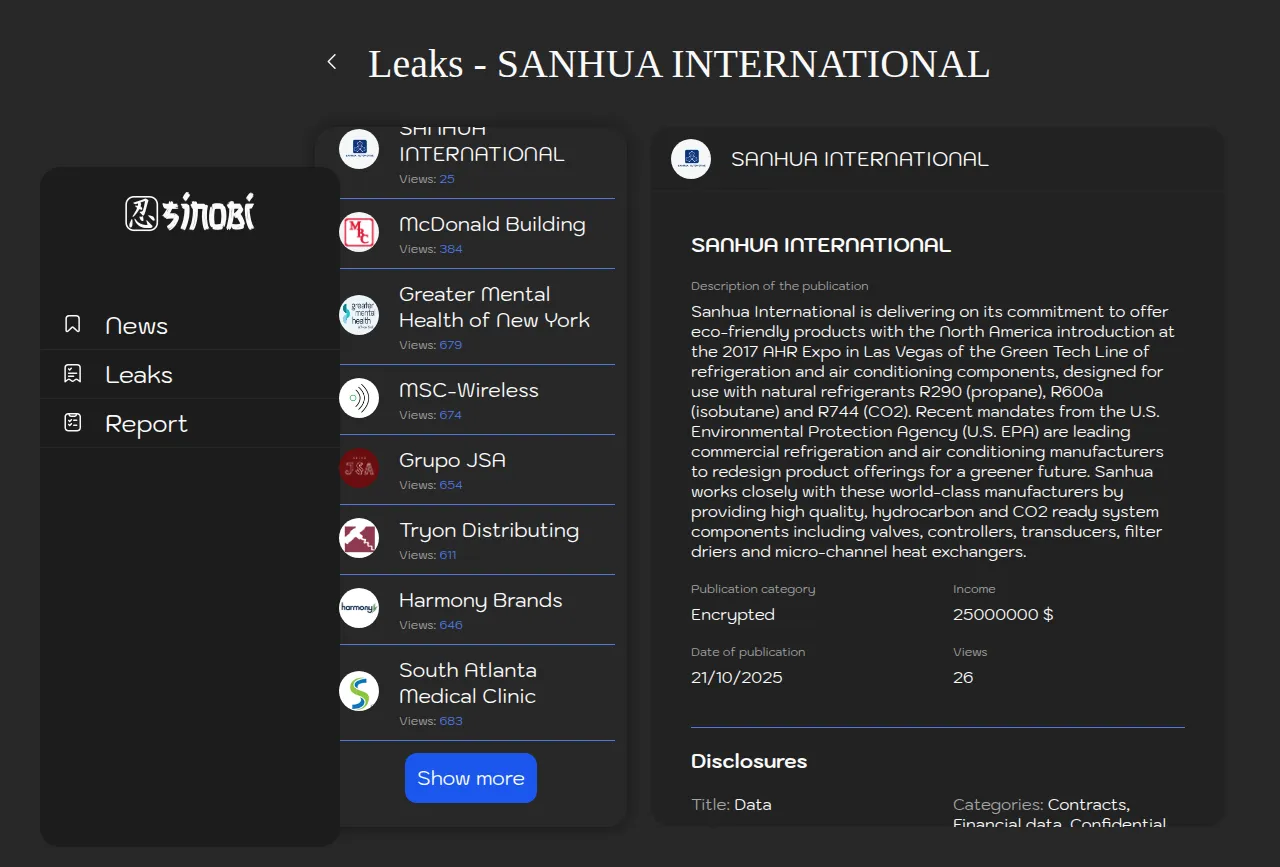
Task: Click the News bookmark icon
Action: click(72, 324)
